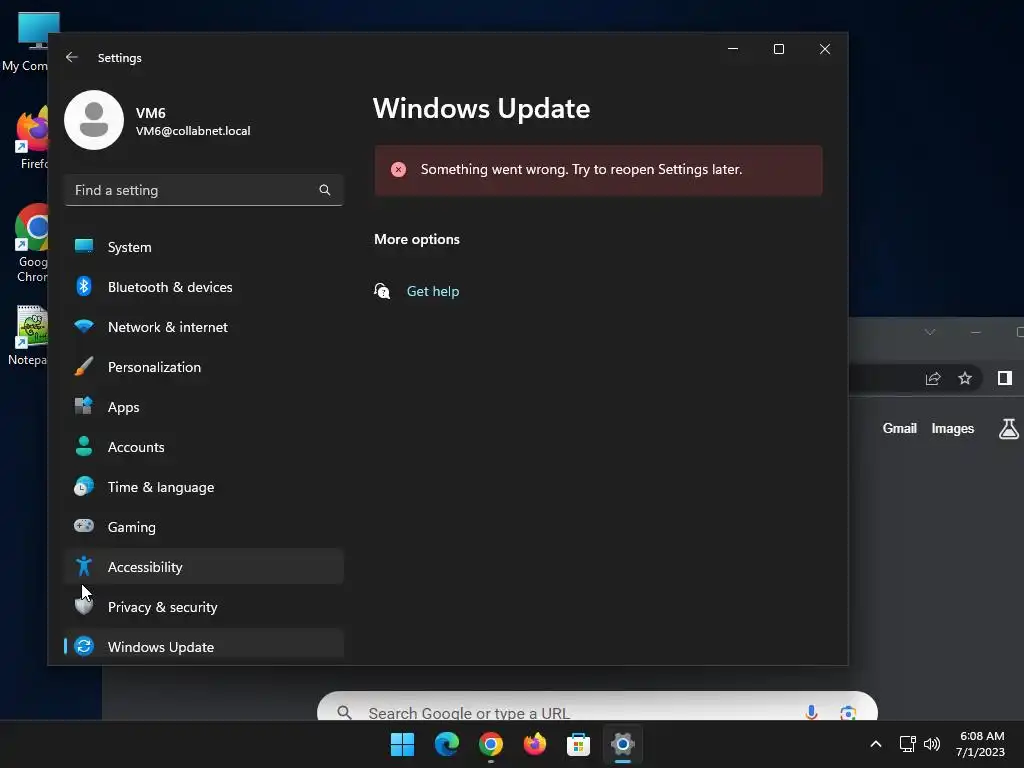Viewport: 1024px width, 768px height.
Task: Open Google Chrome desktop shortcut
Action: pyautogui.click(x=31, y=243)
